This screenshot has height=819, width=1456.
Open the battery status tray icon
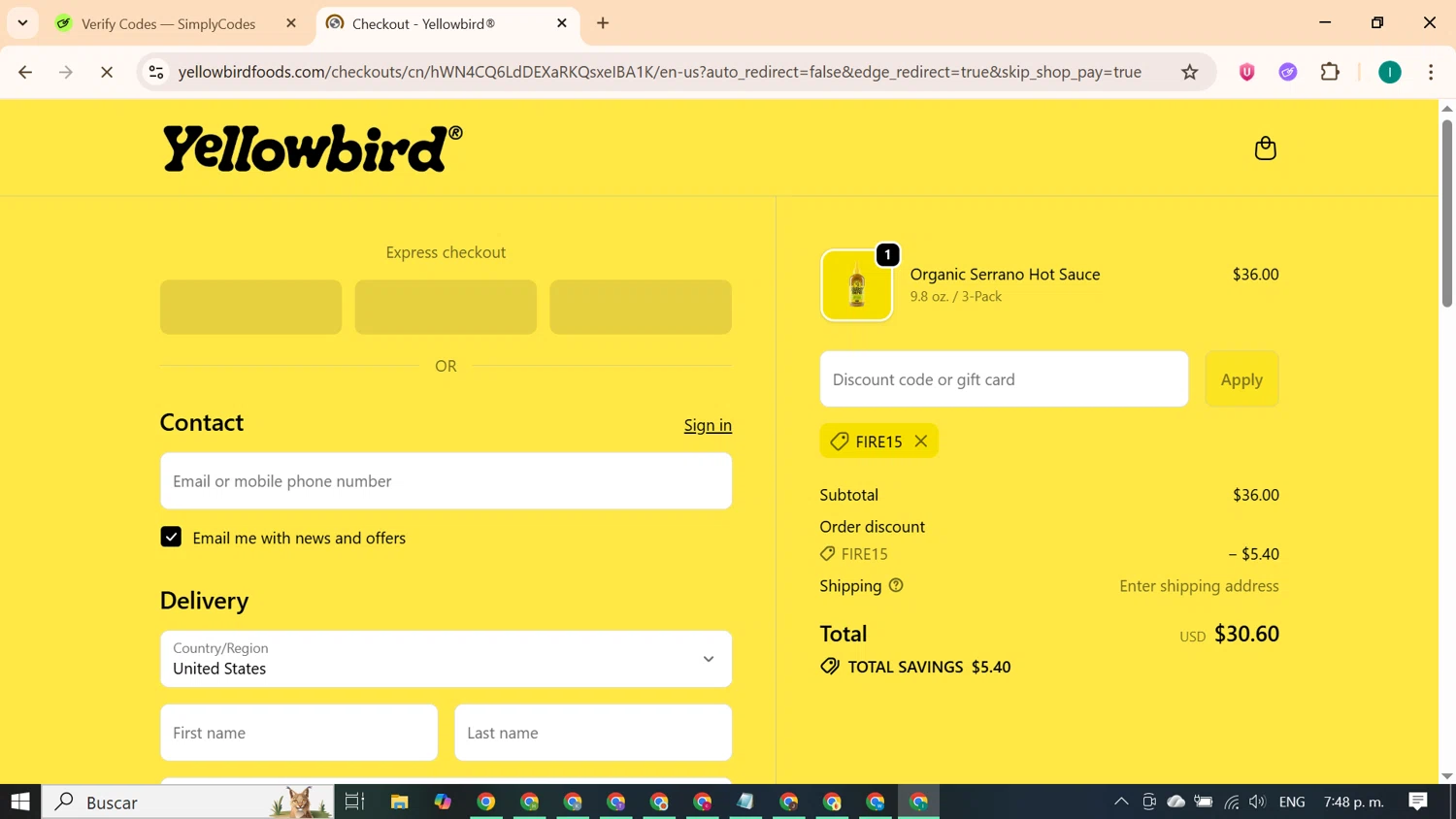click(x=1204, y=802)
